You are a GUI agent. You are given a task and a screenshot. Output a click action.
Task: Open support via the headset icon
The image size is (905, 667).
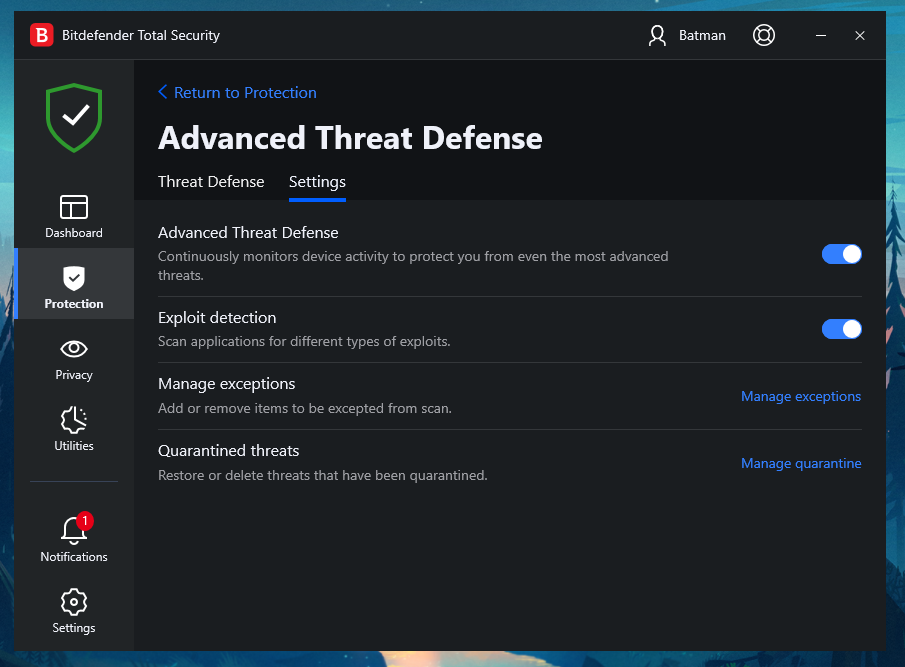[763, 35]
